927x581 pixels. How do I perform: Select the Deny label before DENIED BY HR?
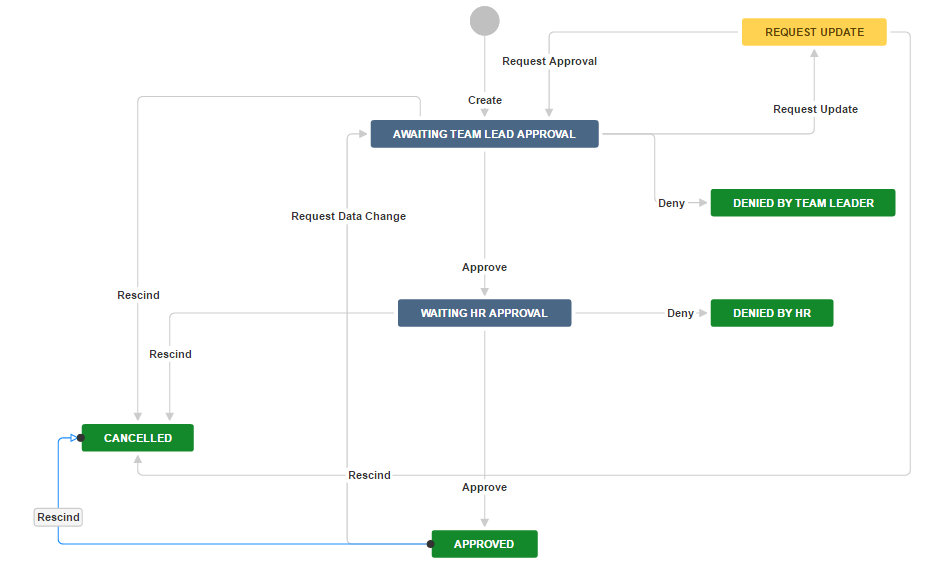tap(680, 313)
